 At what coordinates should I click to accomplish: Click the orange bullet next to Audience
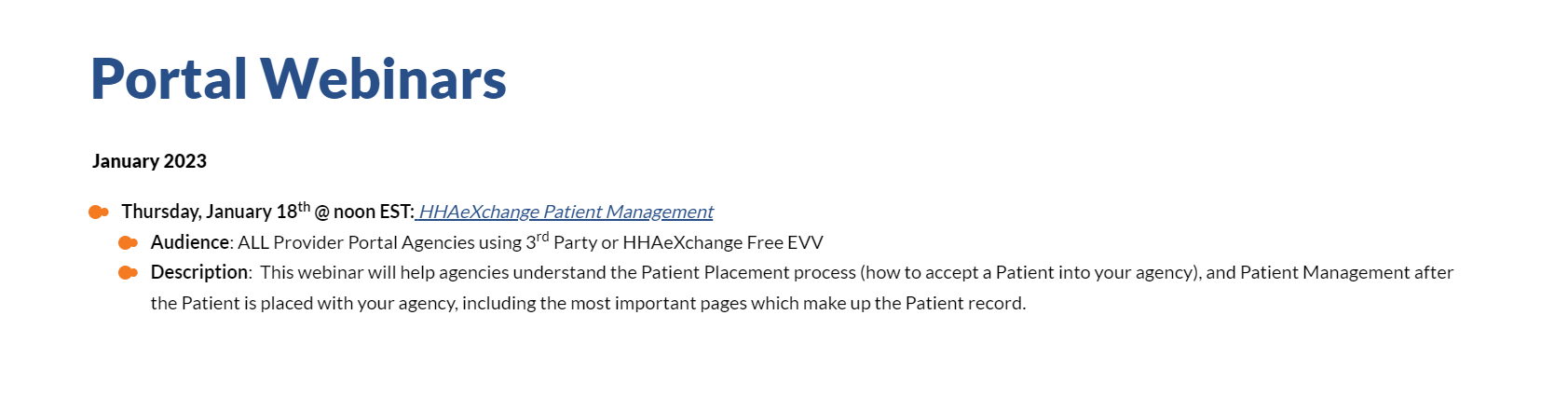(x=128, y=243)
